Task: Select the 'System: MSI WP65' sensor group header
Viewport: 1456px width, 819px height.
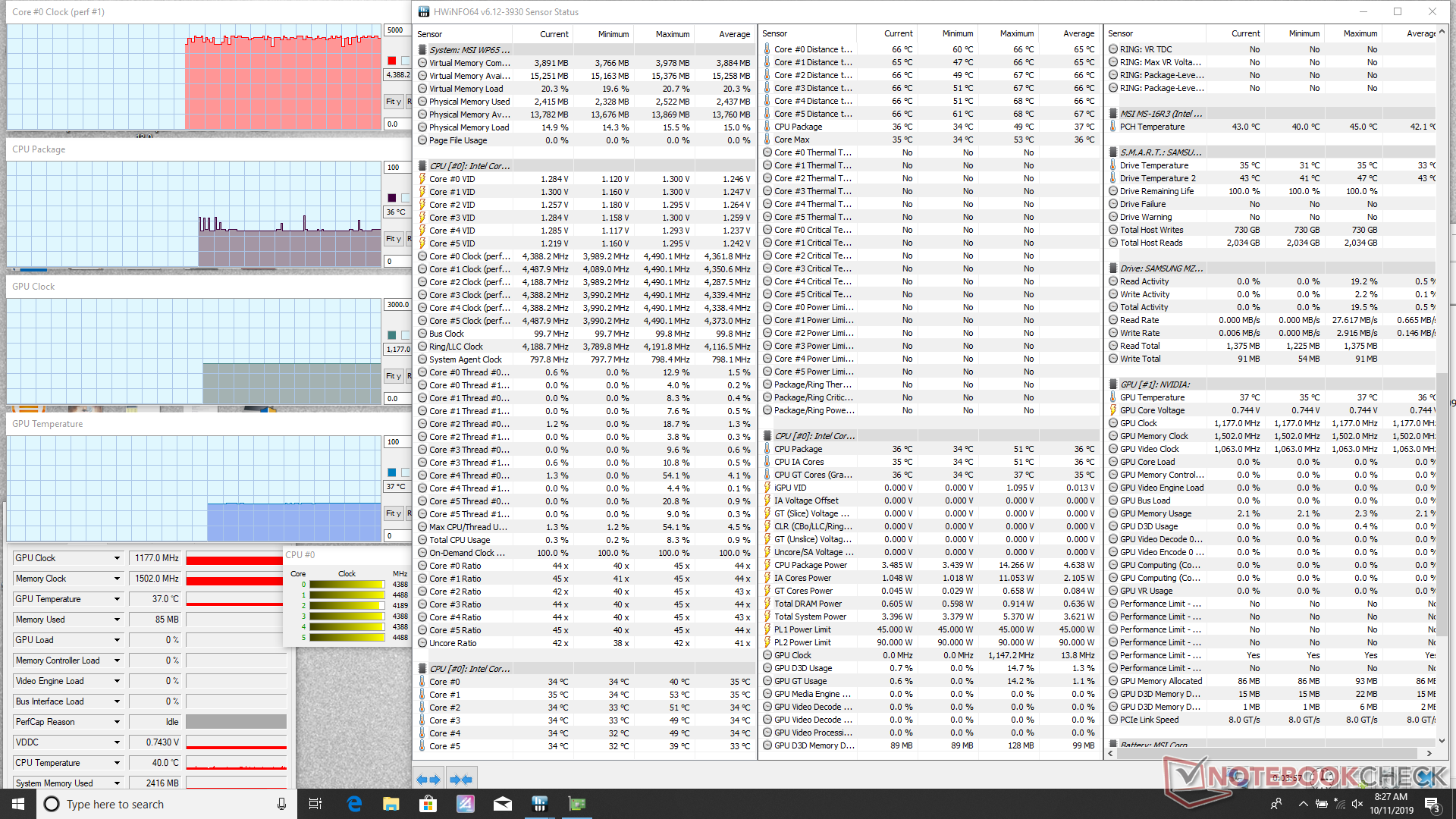Action: pyautogui.click(x=585, y=50)
